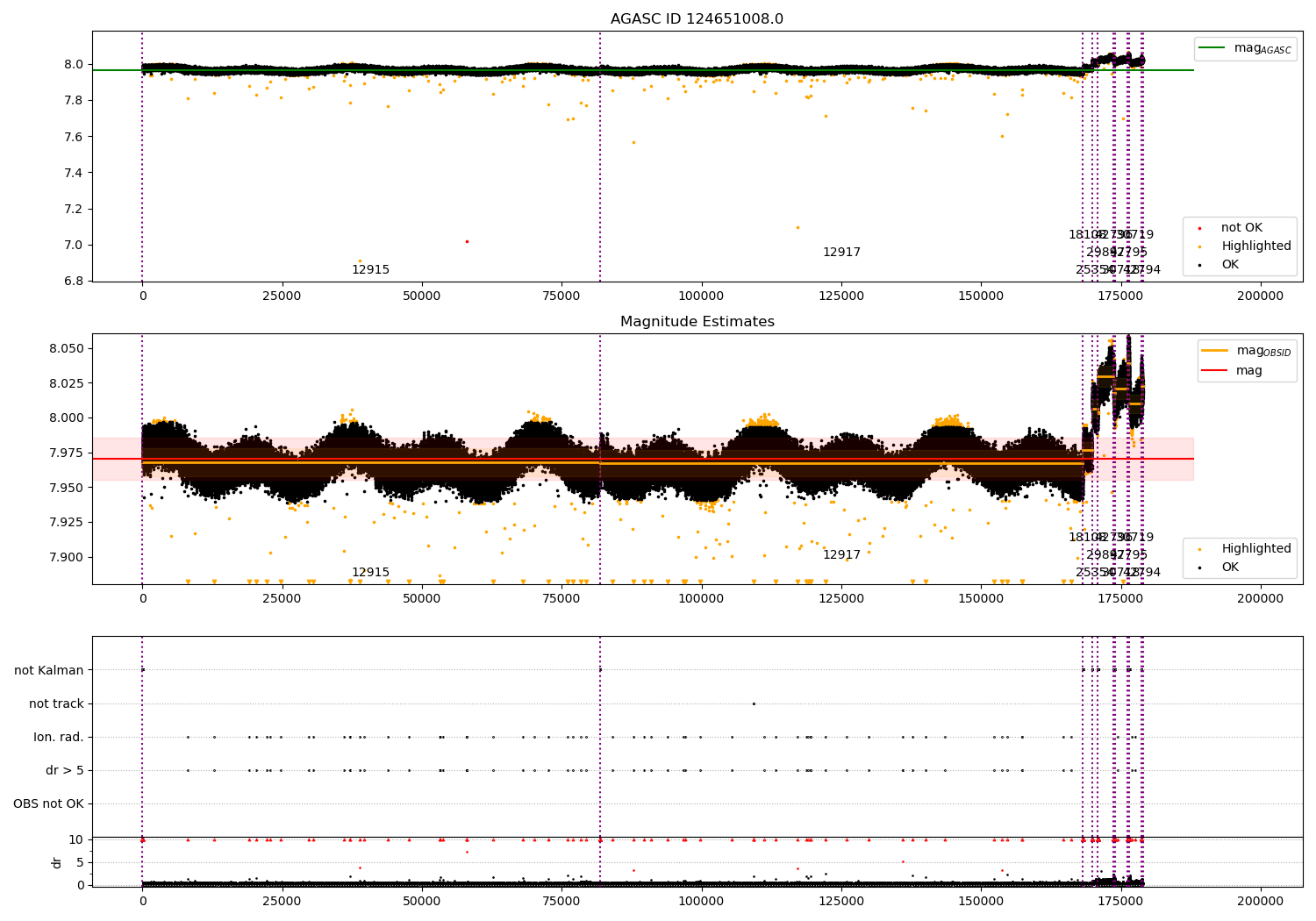Click the lone 'not track' point near 110000
This screenshot has height=921, width=1316.
754,703
